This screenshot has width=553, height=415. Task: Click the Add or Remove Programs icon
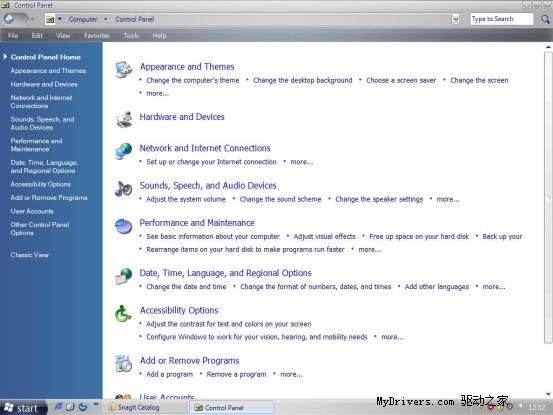click(123, 364)
